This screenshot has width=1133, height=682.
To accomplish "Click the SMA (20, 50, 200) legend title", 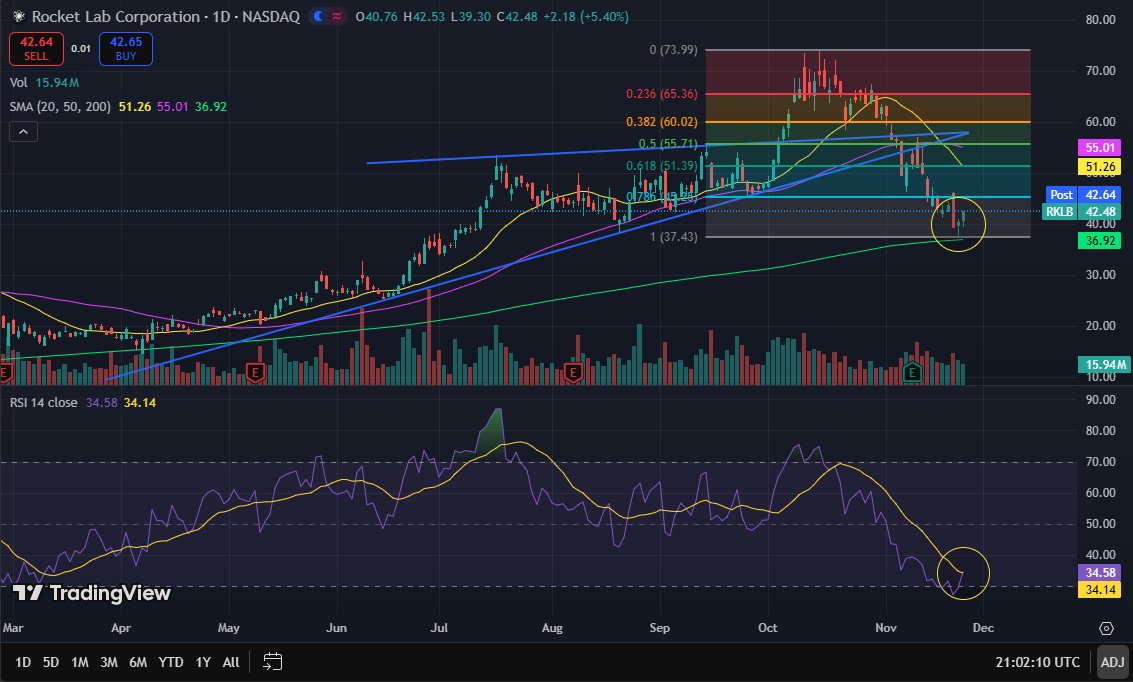I will (x=60, y=106).
